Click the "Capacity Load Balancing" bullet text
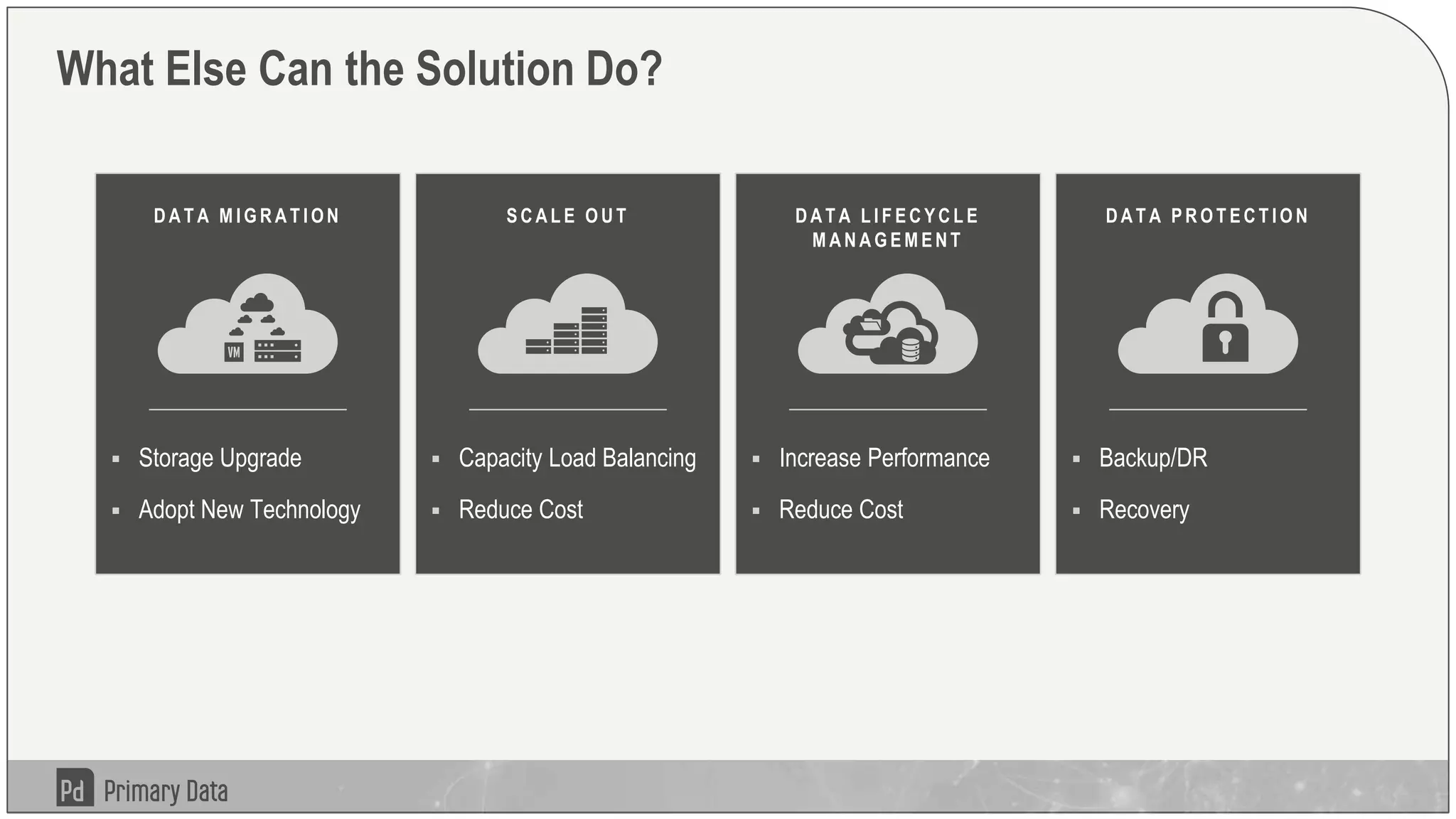The image size is (1456, 819). pos(577,459)
